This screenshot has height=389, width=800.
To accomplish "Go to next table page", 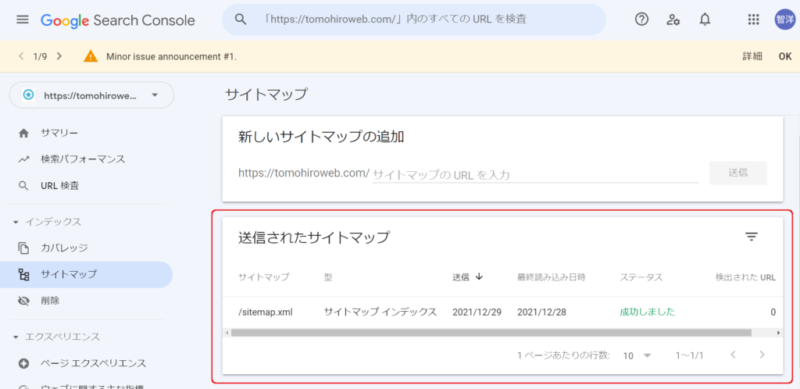I will point(762,354).
